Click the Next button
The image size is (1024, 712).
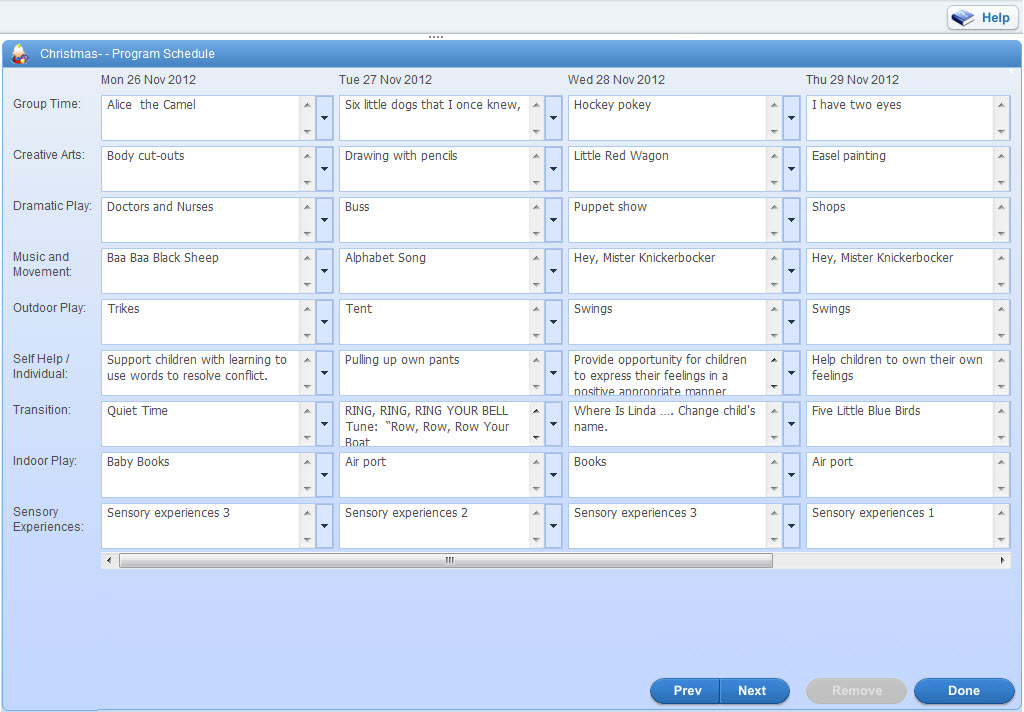pyautogui.click(x=754, y=690)
